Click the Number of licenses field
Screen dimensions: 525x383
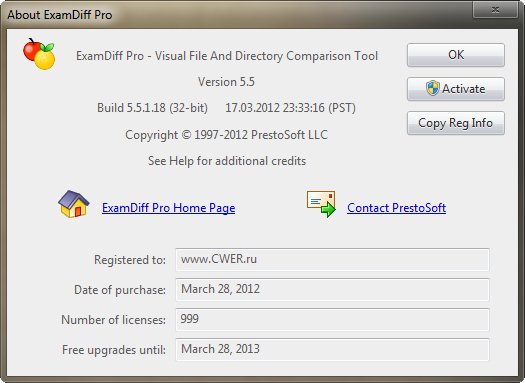coord(332,319)
